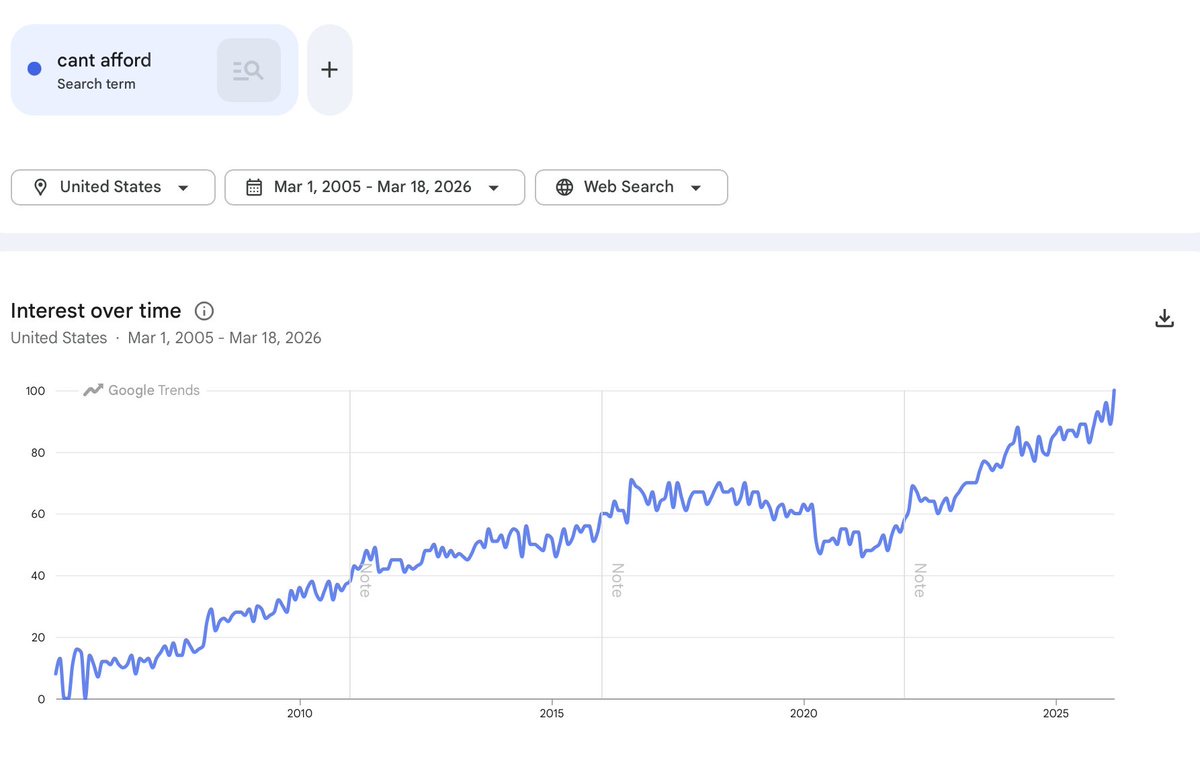Open the help icon beside Interest over time
1200x763 pixels.
(204, 311)
